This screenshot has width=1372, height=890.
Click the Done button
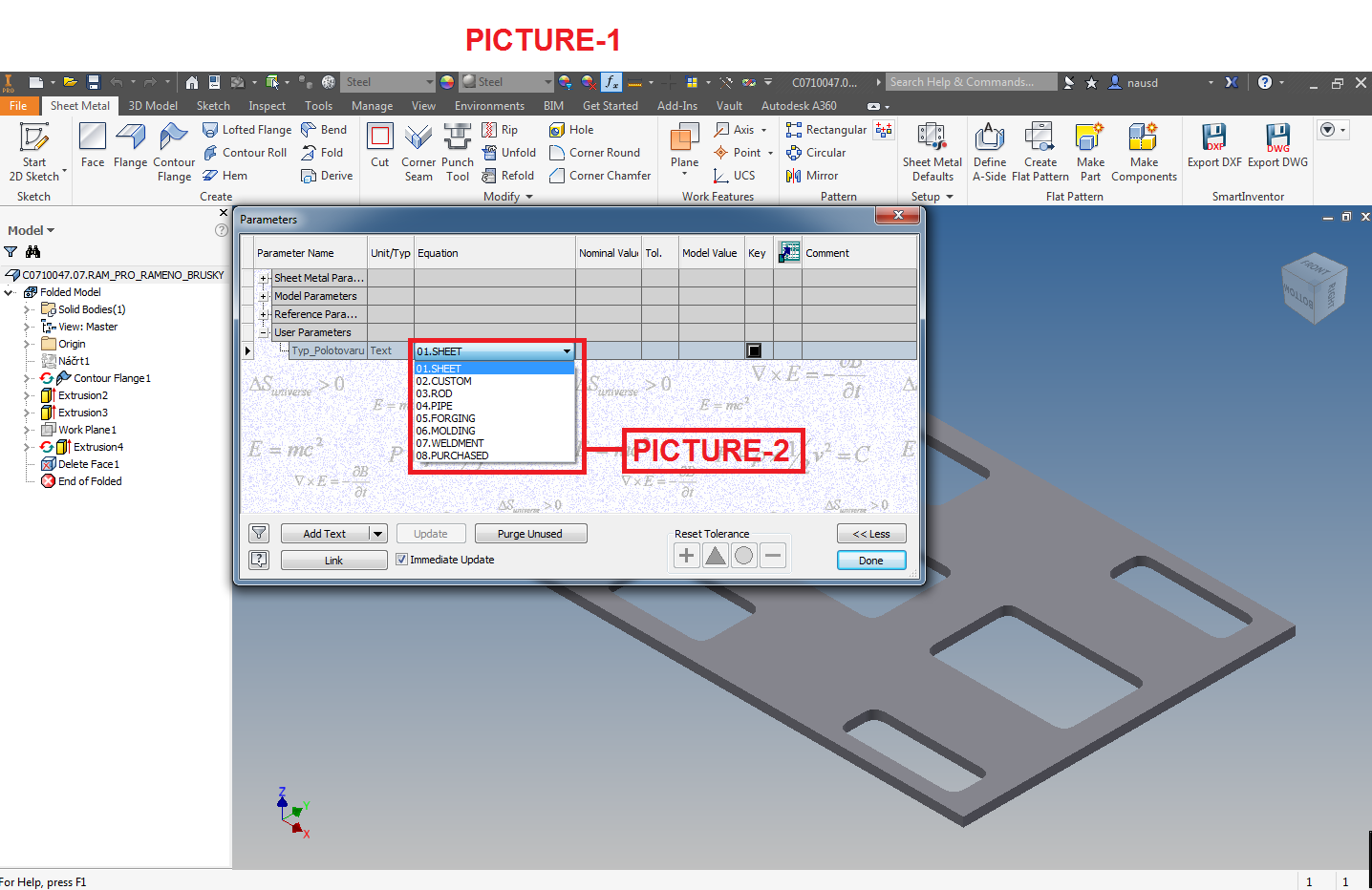[x=870, y=560]
